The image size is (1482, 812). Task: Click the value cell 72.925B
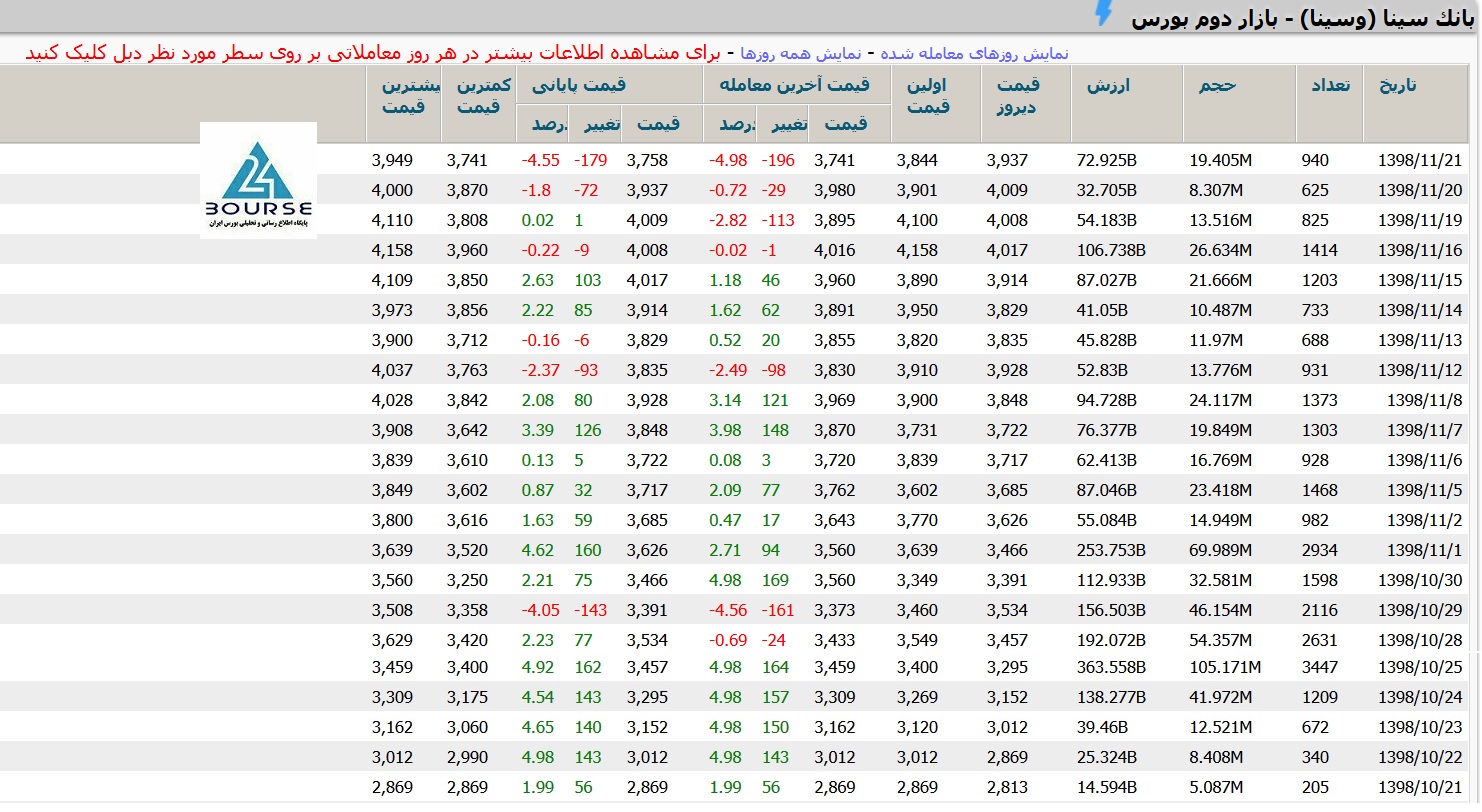click(x=1107, y=160)
